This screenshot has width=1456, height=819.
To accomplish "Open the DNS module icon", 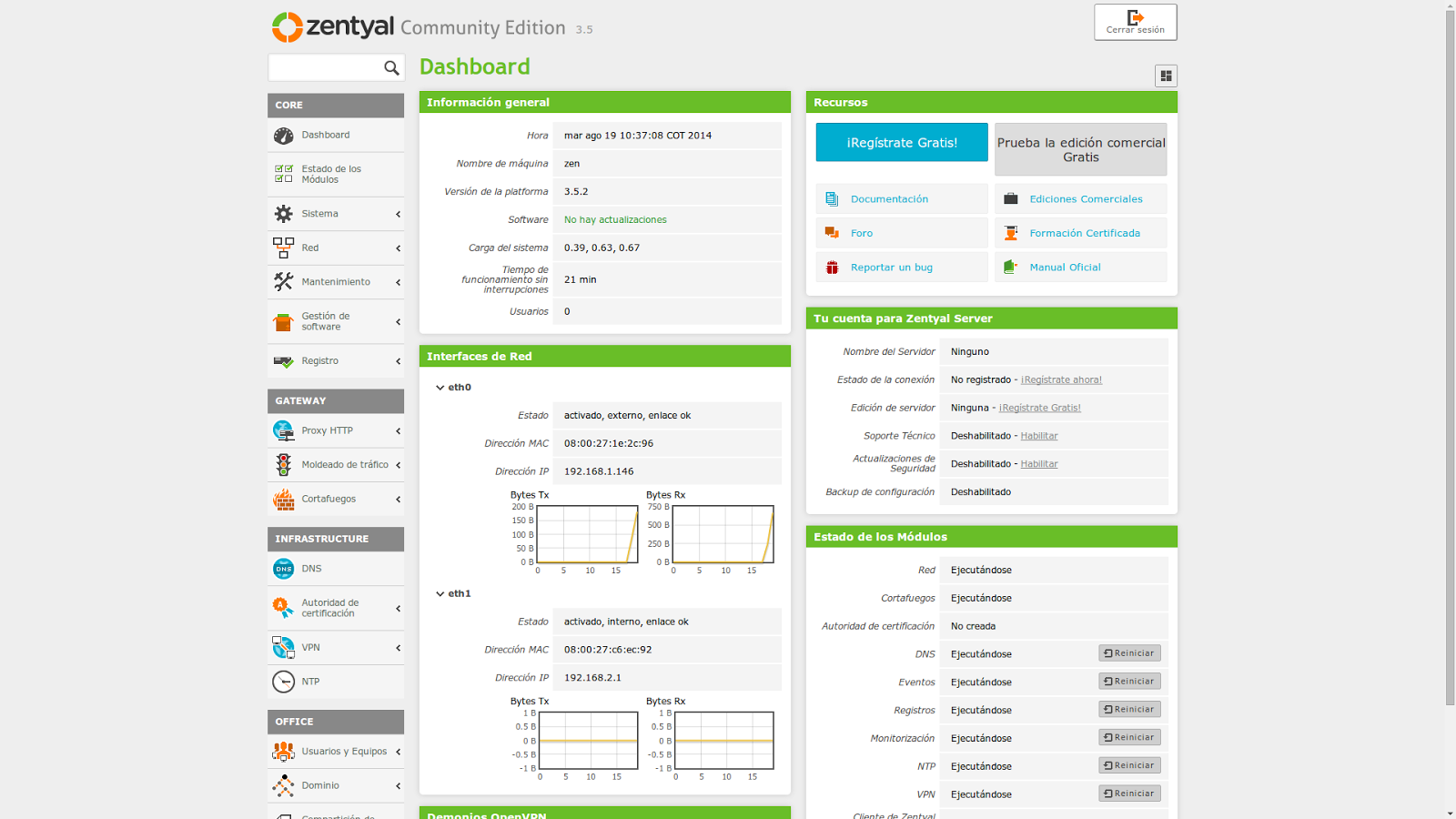I will [284, 569].
